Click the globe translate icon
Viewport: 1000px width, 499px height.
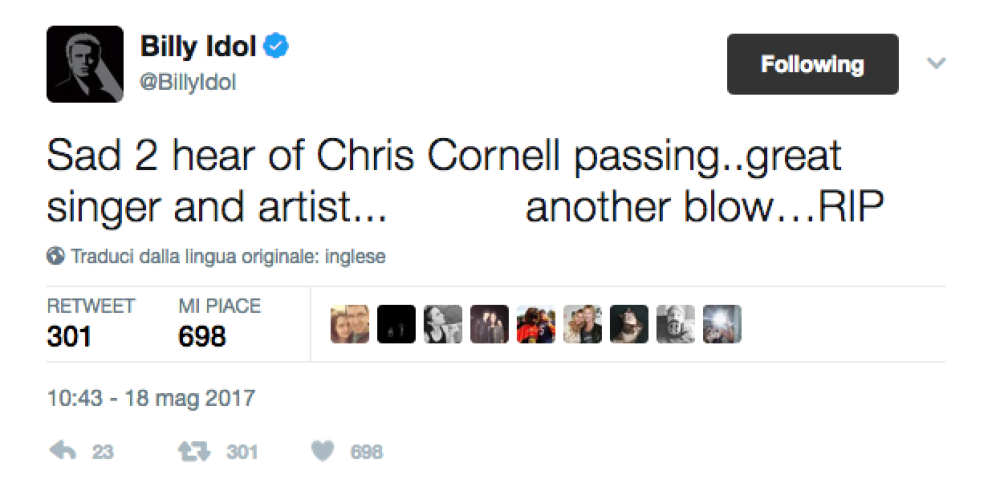coord(56,257)
